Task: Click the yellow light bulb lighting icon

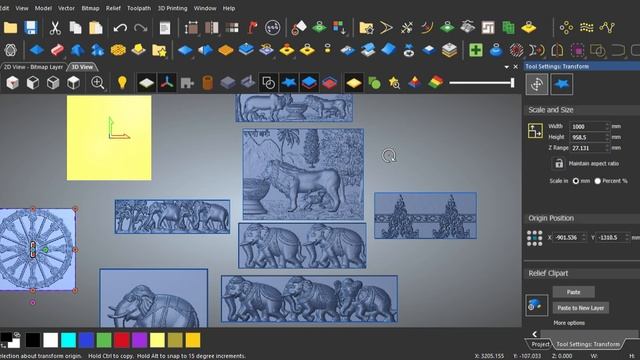Action: 122,83
